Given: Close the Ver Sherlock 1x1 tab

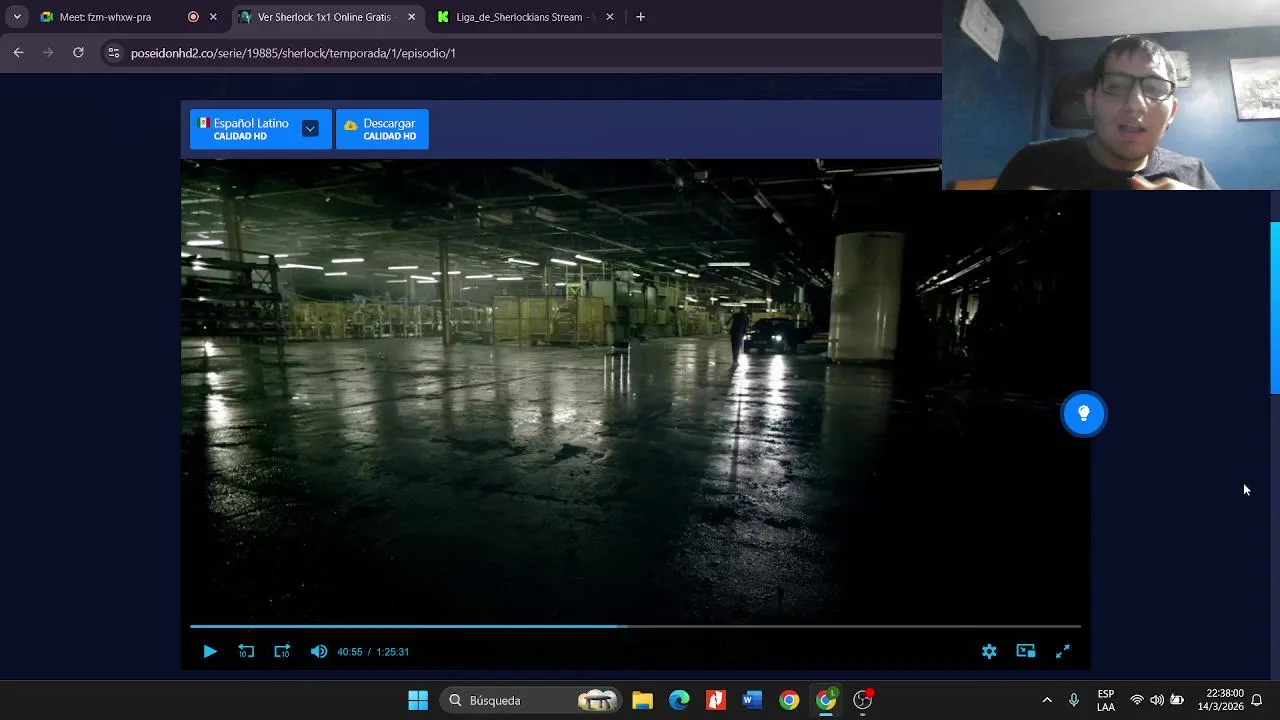Looking at the screenshot, I should [x=411, y=17].
